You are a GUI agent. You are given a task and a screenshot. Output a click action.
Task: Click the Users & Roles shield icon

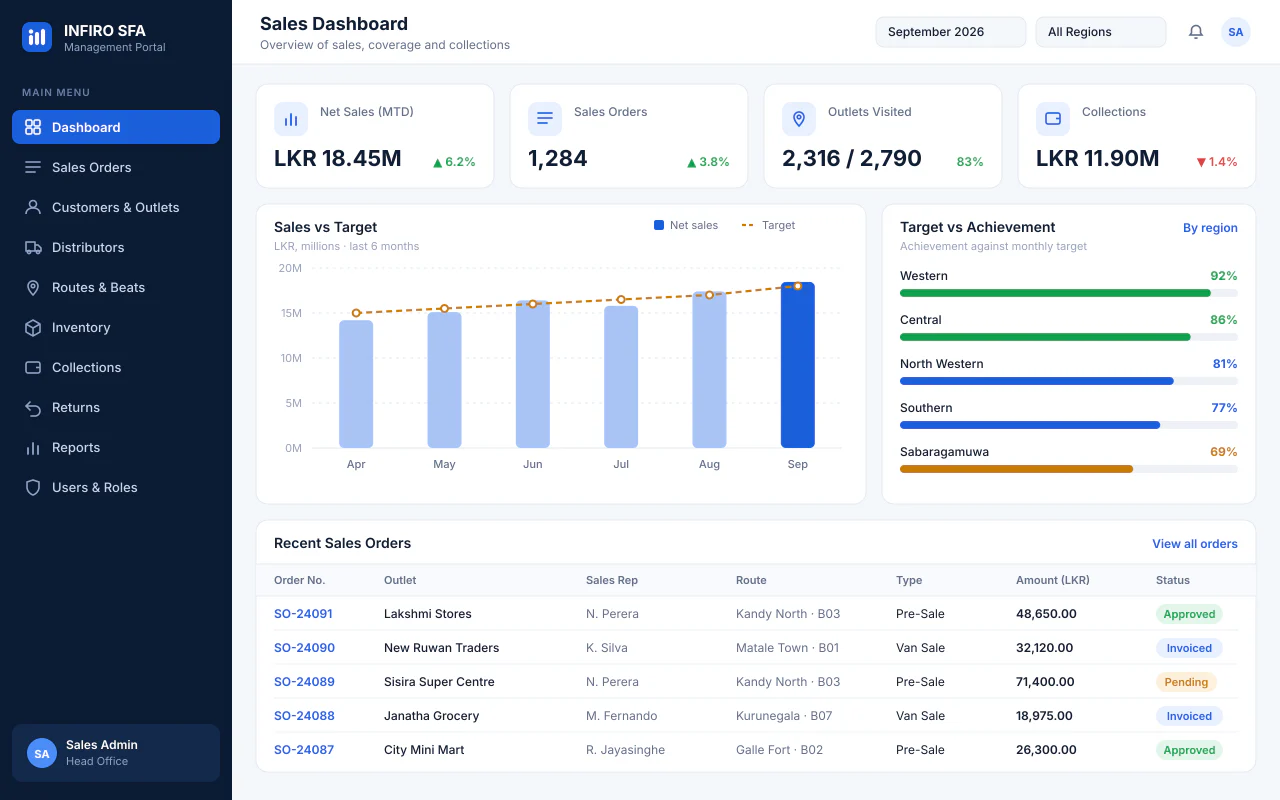click(x=33, y=487)
